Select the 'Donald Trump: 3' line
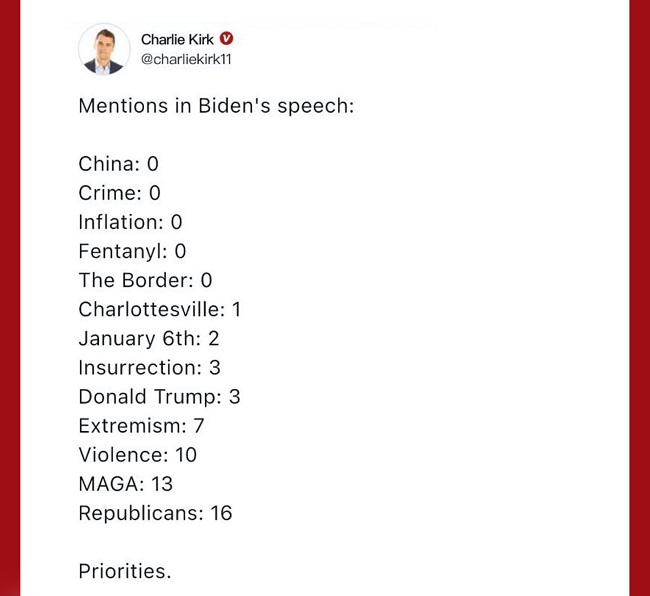The height and width of the screenshot is (596, 650). click(x=160, y=397)
